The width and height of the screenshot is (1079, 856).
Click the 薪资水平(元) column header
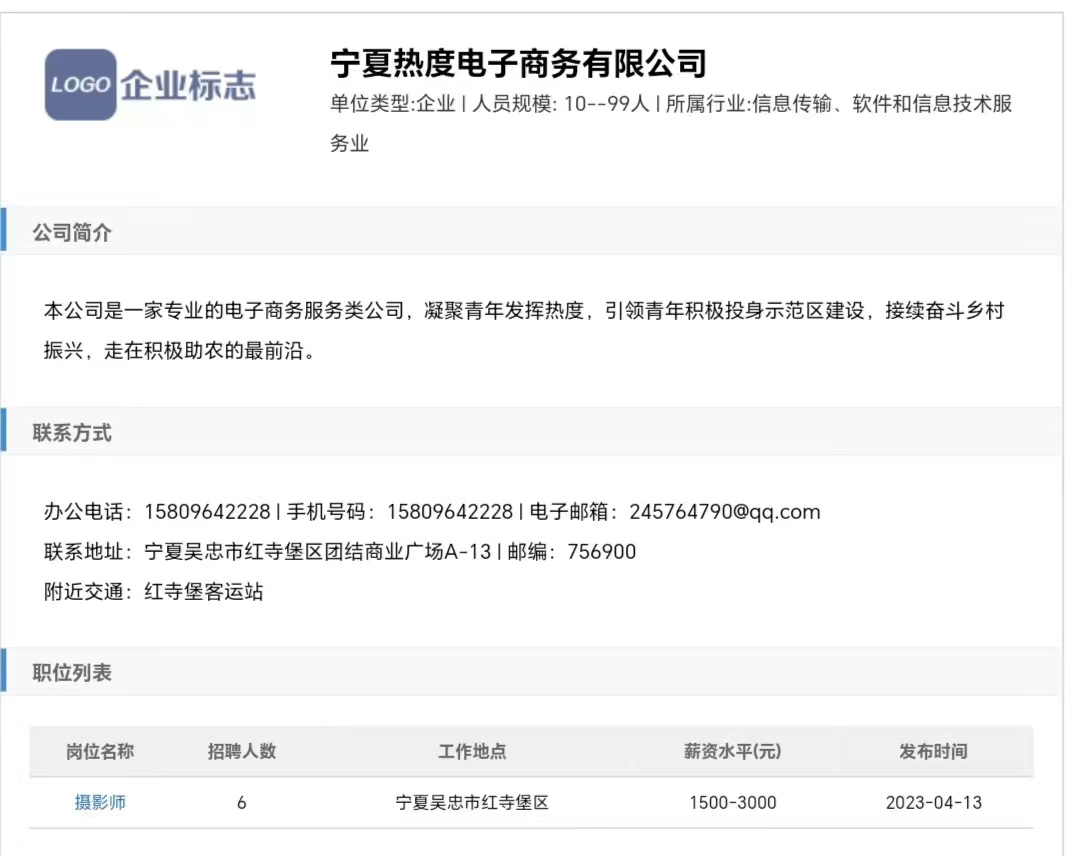pos(732,751)
